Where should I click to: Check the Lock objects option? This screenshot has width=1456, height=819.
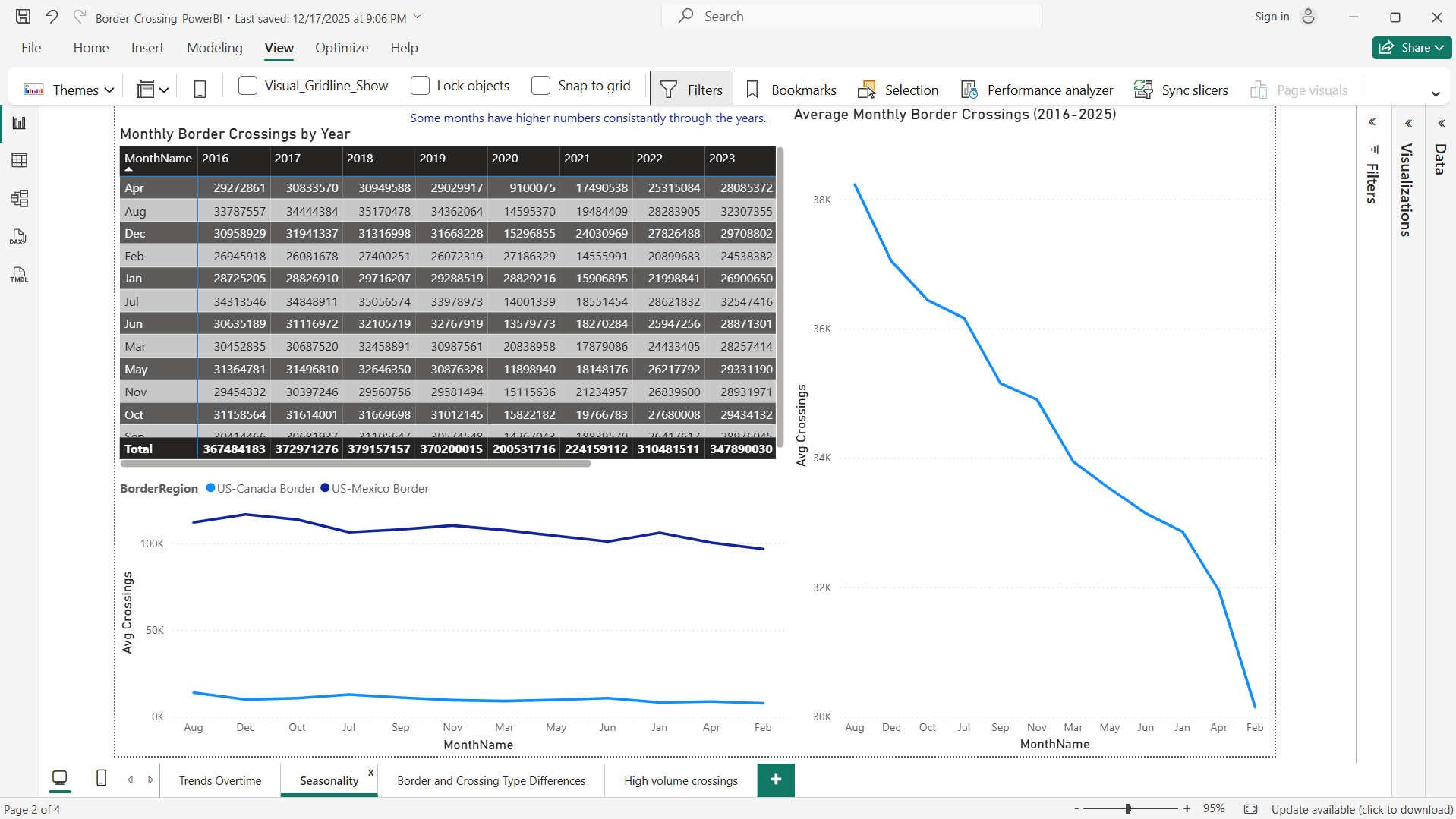pos(419,86)
